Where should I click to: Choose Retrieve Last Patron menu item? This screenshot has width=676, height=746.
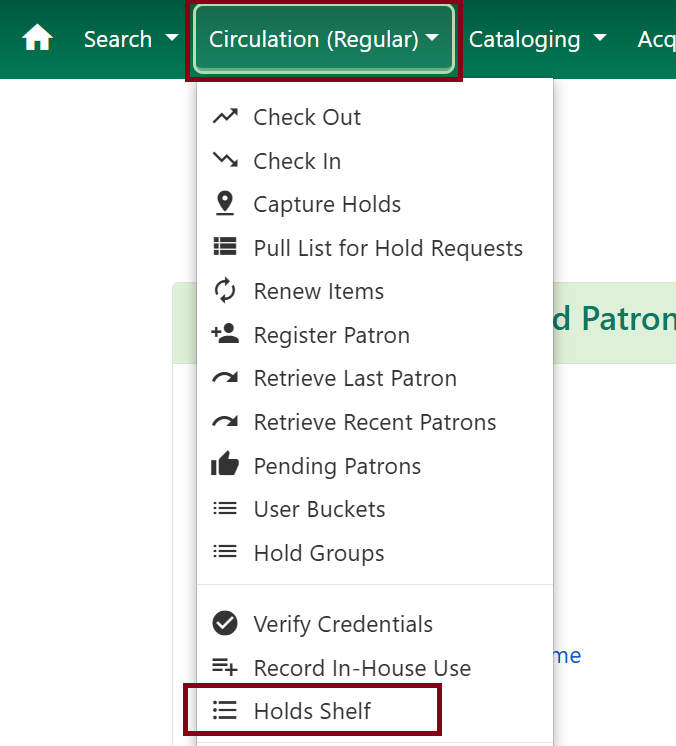[x=355, y=378]
